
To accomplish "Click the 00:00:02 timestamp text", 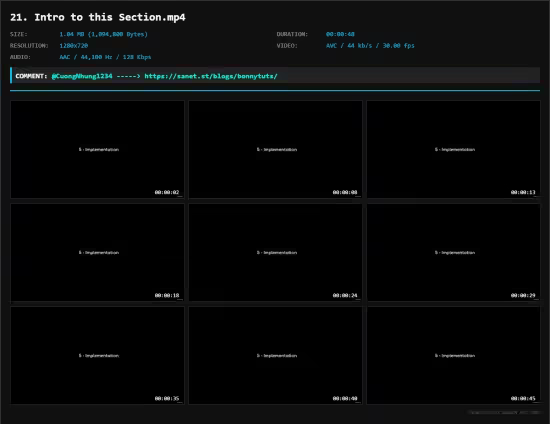I will coord(167,192).
